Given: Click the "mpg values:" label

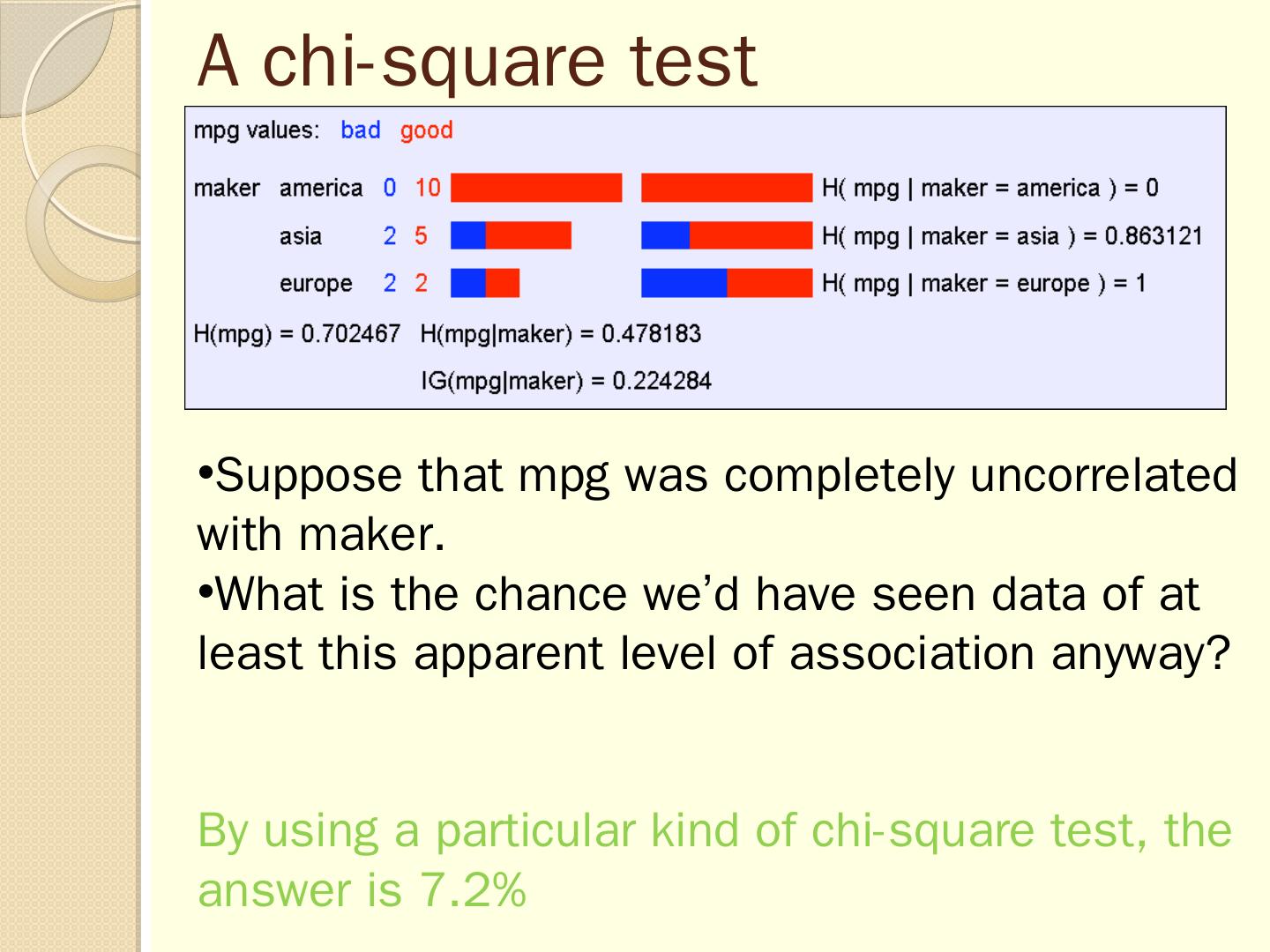Looking at the screenshot, I should [x=256, y=130].
